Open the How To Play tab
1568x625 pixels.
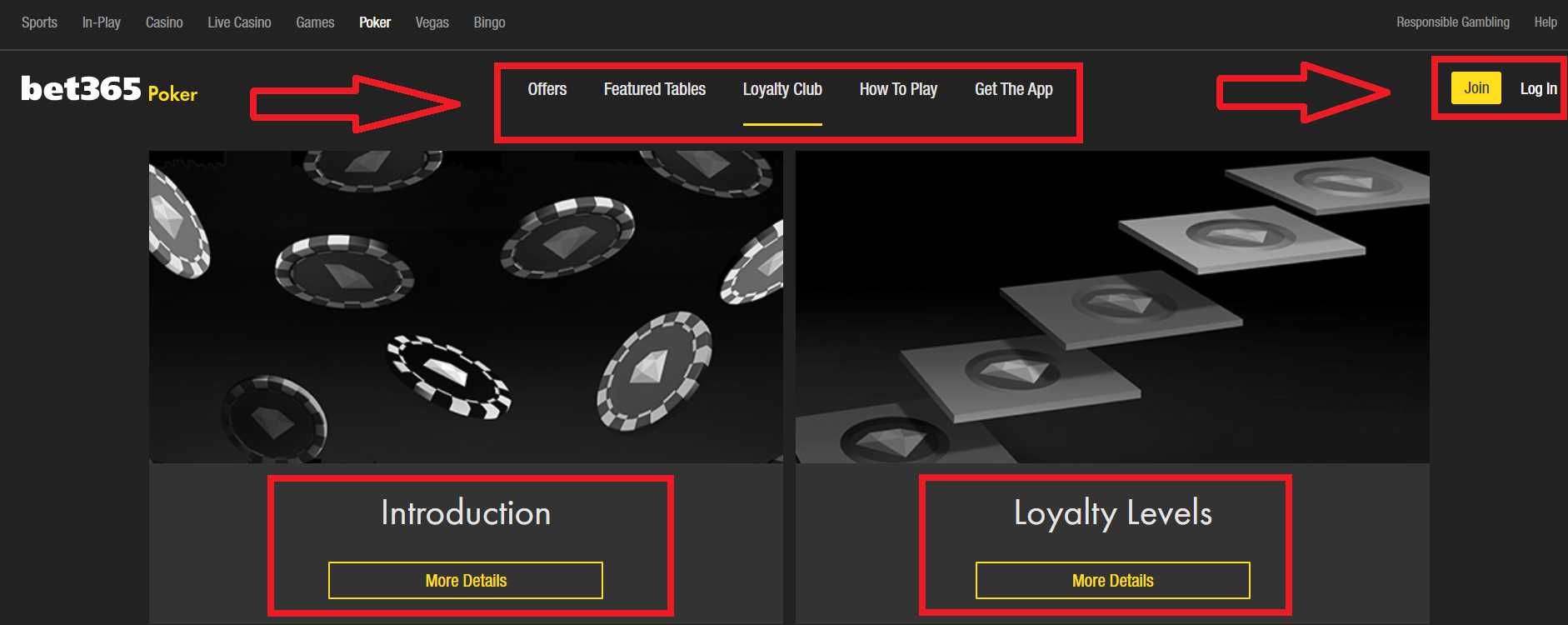click(x=898, y=89)
